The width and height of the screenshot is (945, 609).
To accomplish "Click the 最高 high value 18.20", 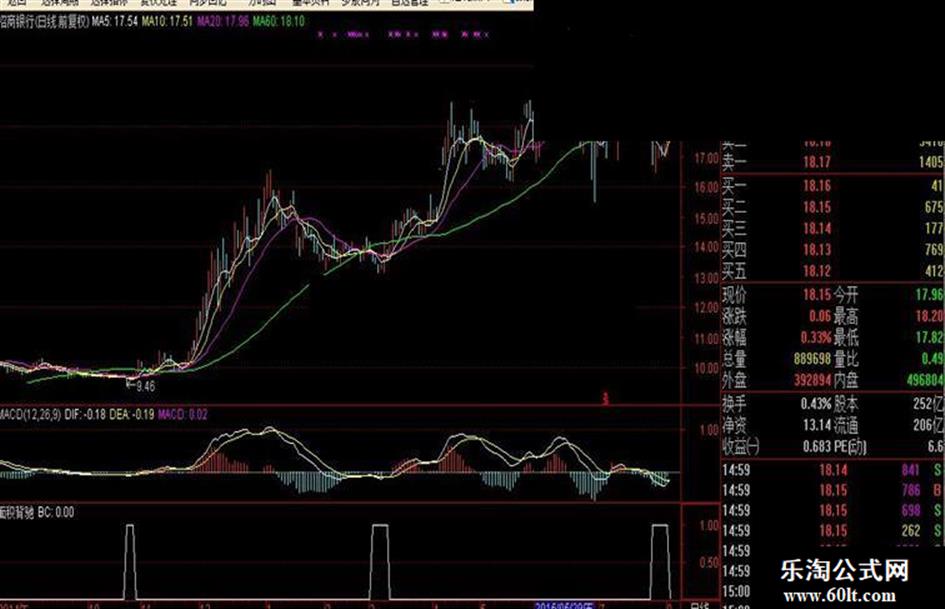I will tap(929, 316).
